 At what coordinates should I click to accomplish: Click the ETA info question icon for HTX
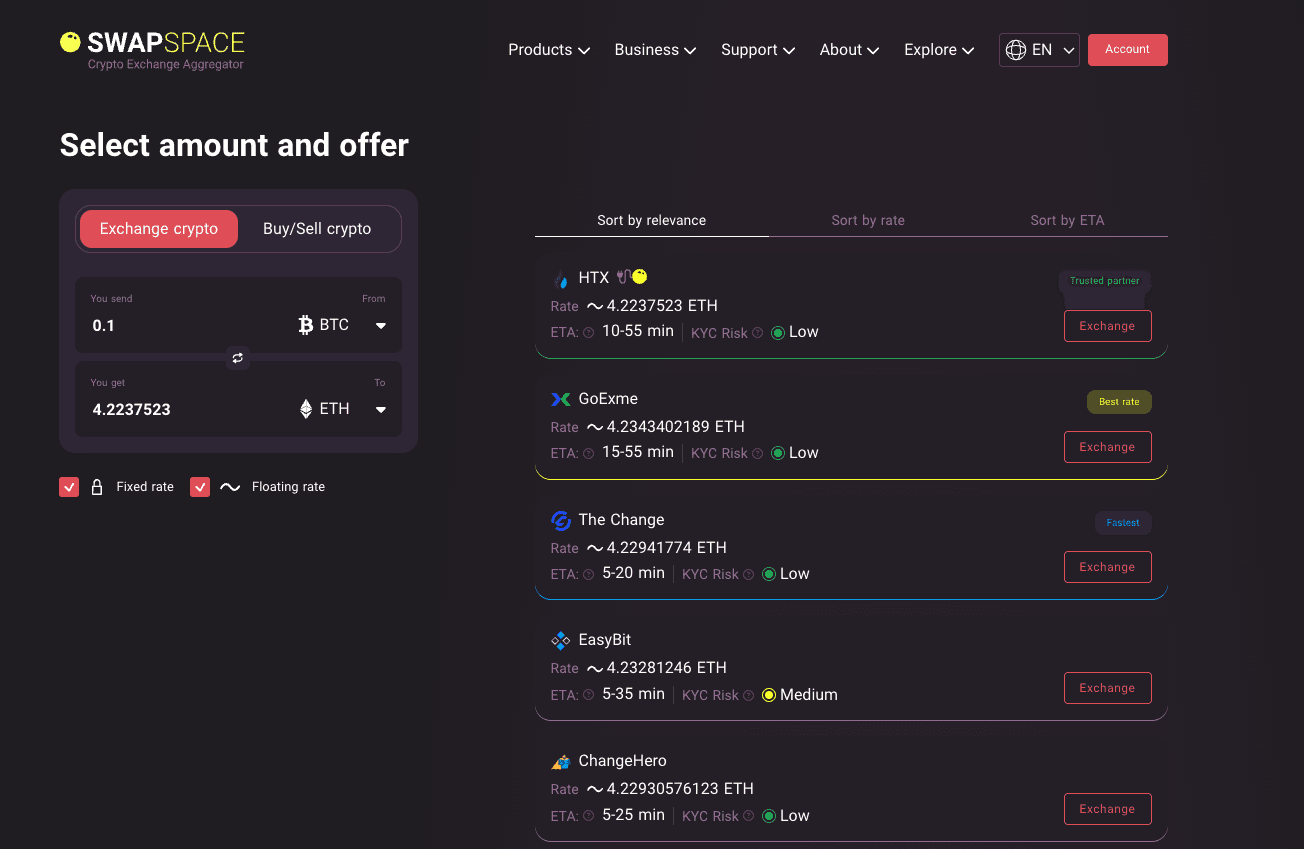[589, 333]
